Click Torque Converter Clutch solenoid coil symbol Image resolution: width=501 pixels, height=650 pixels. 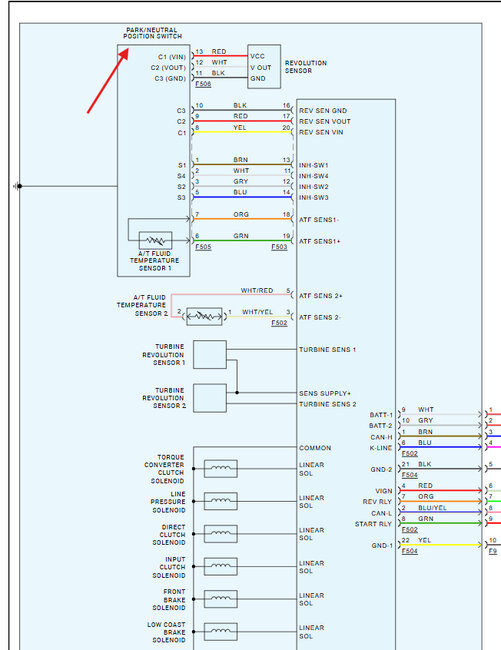[x=221, y=468]
